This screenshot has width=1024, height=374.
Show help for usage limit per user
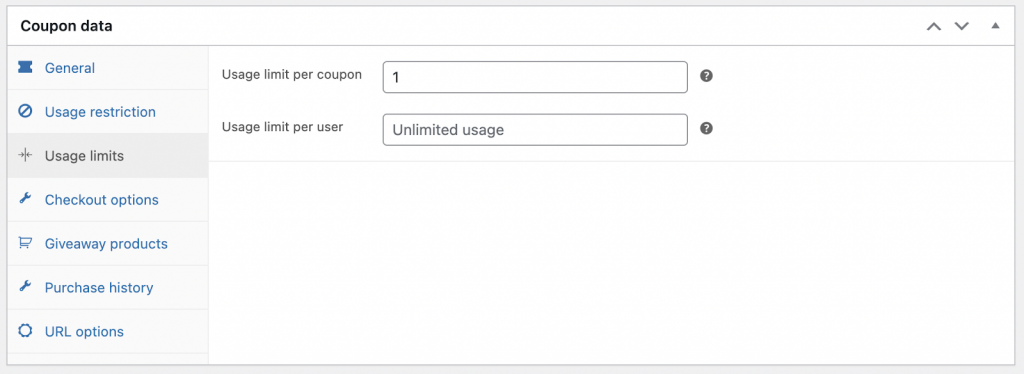coord(706,129)
